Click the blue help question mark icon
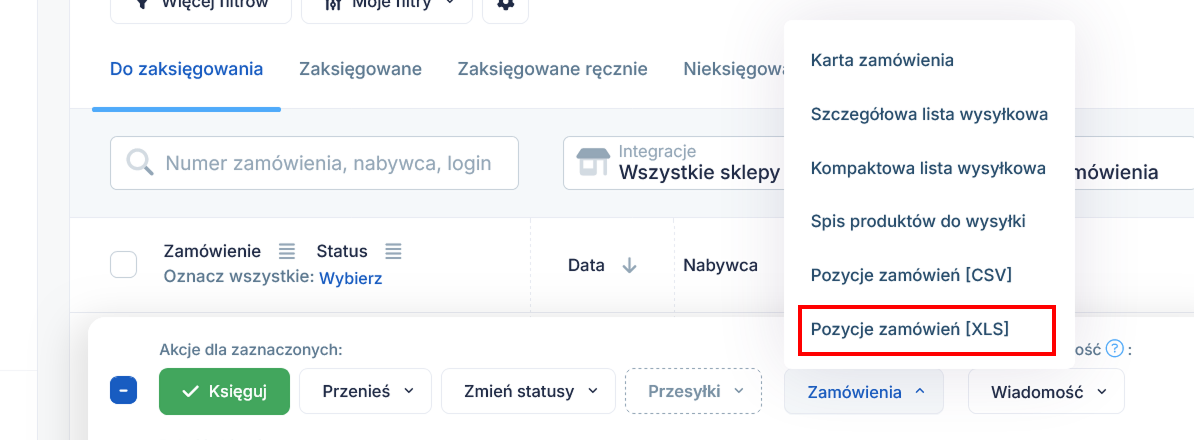The width and height of the screenshot is (1194, 440). pos(1115,349)
